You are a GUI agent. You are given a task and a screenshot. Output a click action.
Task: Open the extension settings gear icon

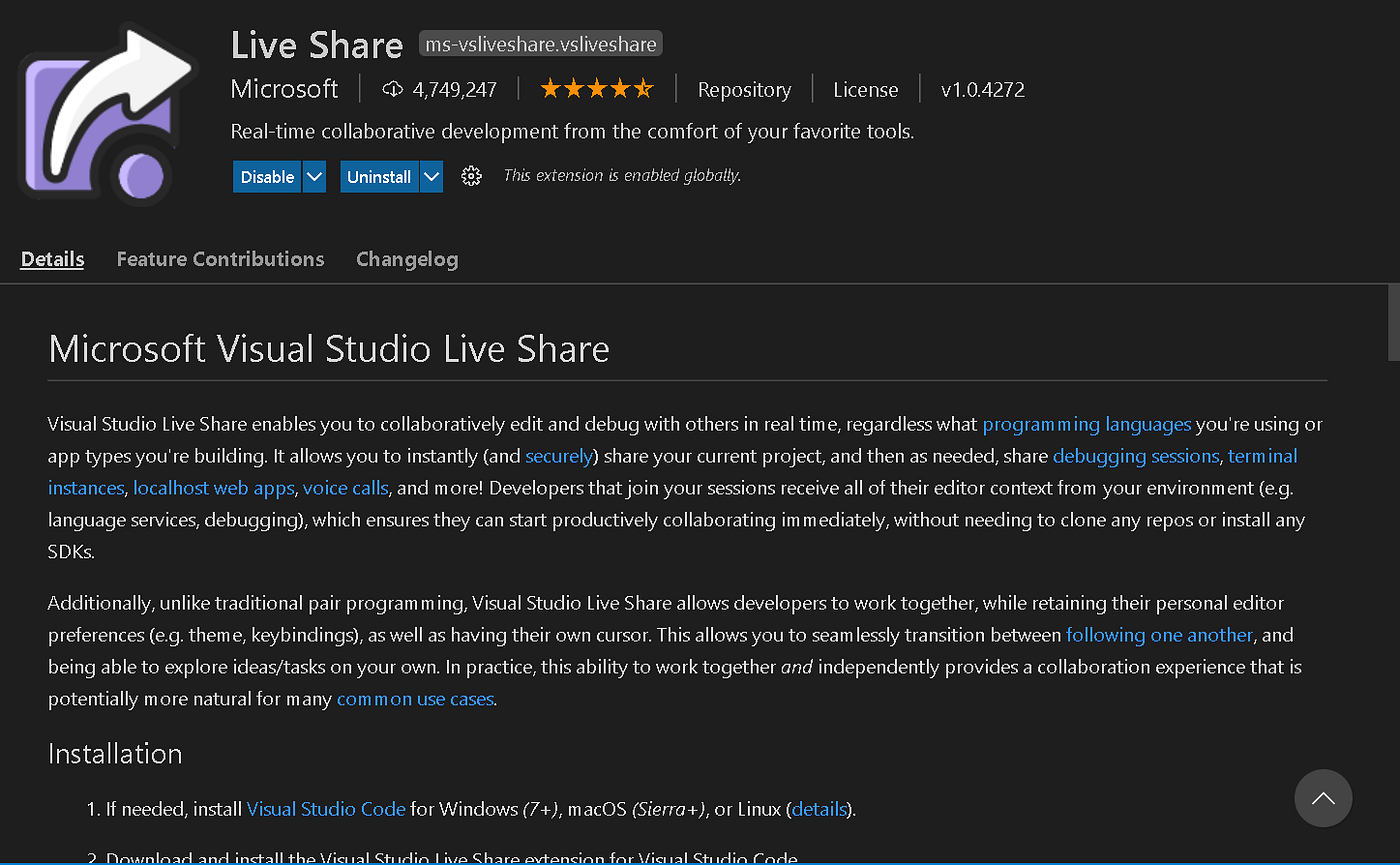[x=471, y=177]
